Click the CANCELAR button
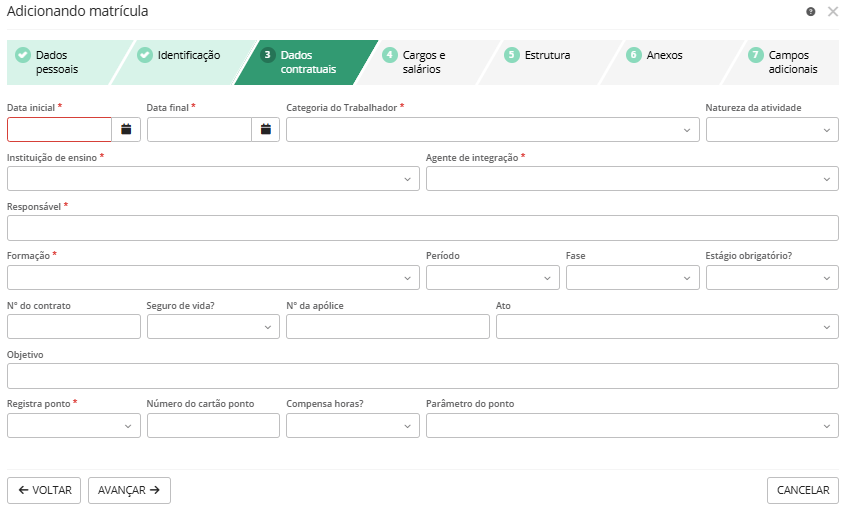 coord(803,490)
